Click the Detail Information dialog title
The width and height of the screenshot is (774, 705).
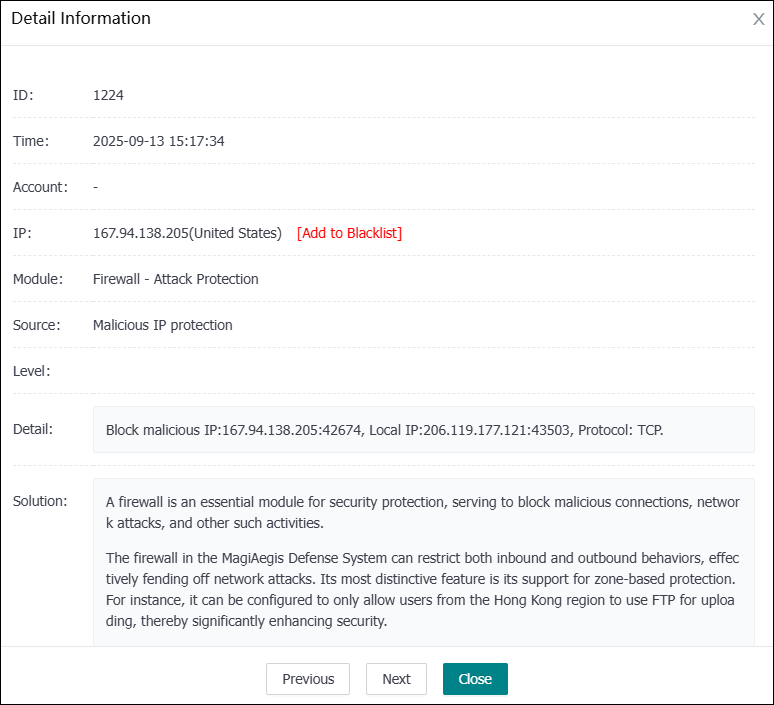pos(81,19)
